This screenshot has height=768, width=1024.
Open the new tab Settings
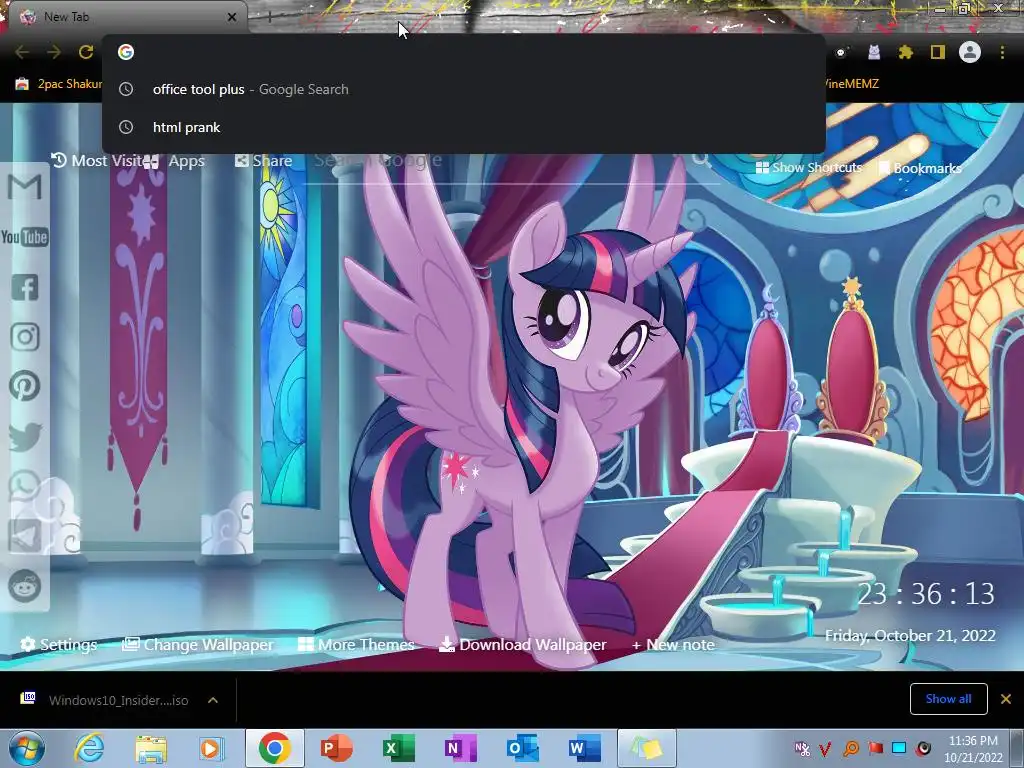[x=58, y=645]
